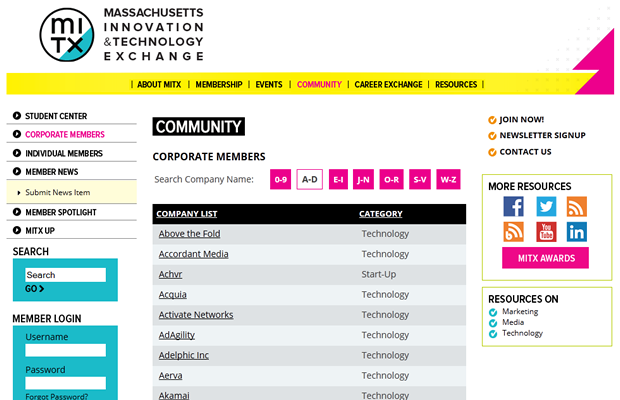Viewport: 620px width, 400px height.
Task: Click the Start-Up category for Achvr
Action: click(379, 274)
